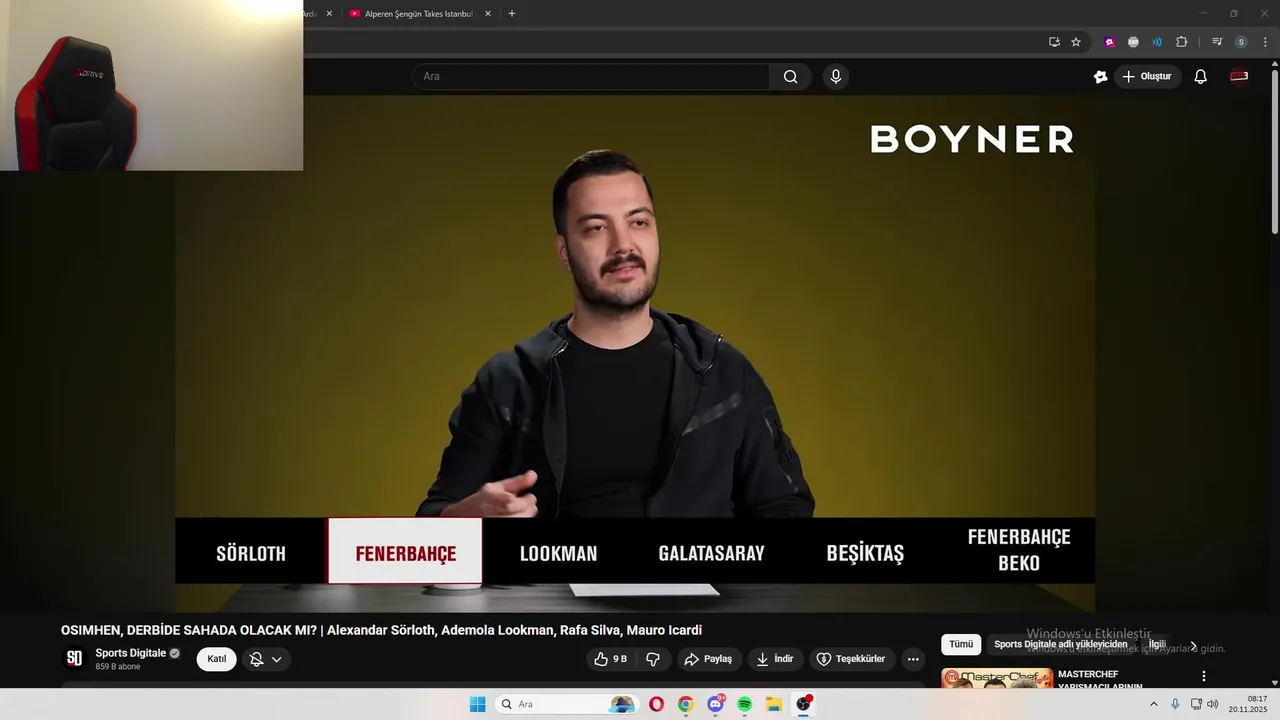Open a new browser tab
The image size is (1280, 720).
(x=512, y=14)
